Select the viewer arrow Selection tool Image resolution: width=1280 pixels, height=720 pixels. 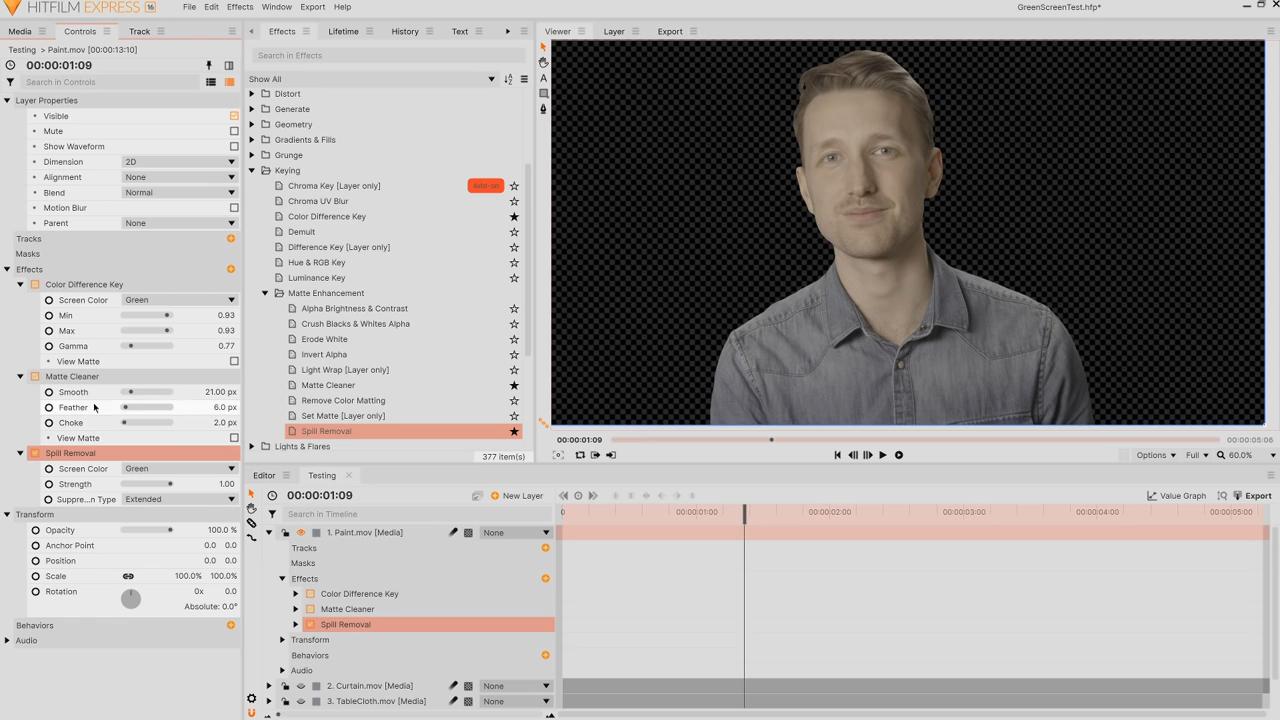[x=543, y=47]
